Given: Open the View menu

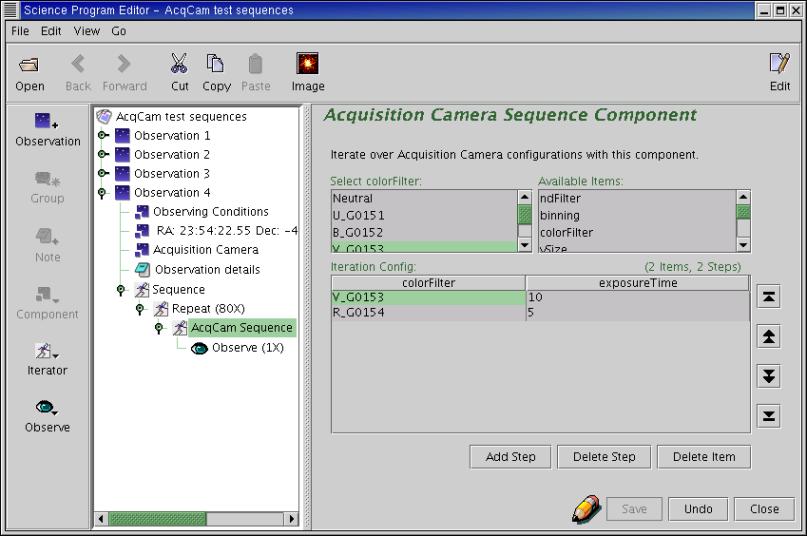Looking at the screenshot, I should point(86,31).
